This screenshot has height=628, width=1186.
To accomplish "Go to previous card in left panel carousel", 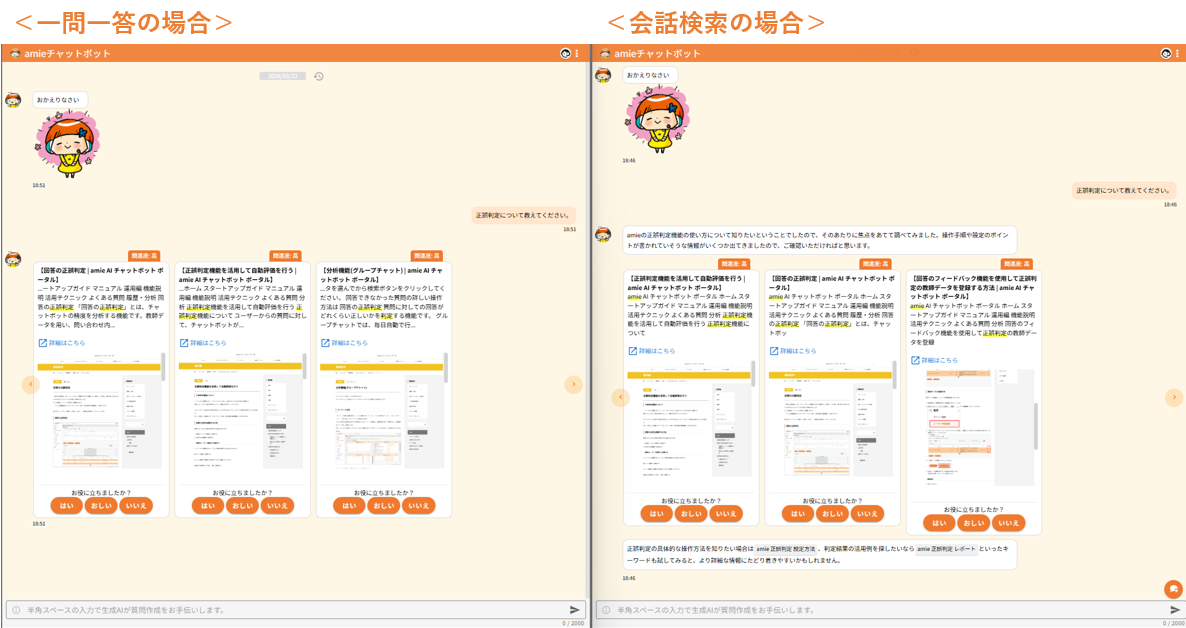I will 31,384.
